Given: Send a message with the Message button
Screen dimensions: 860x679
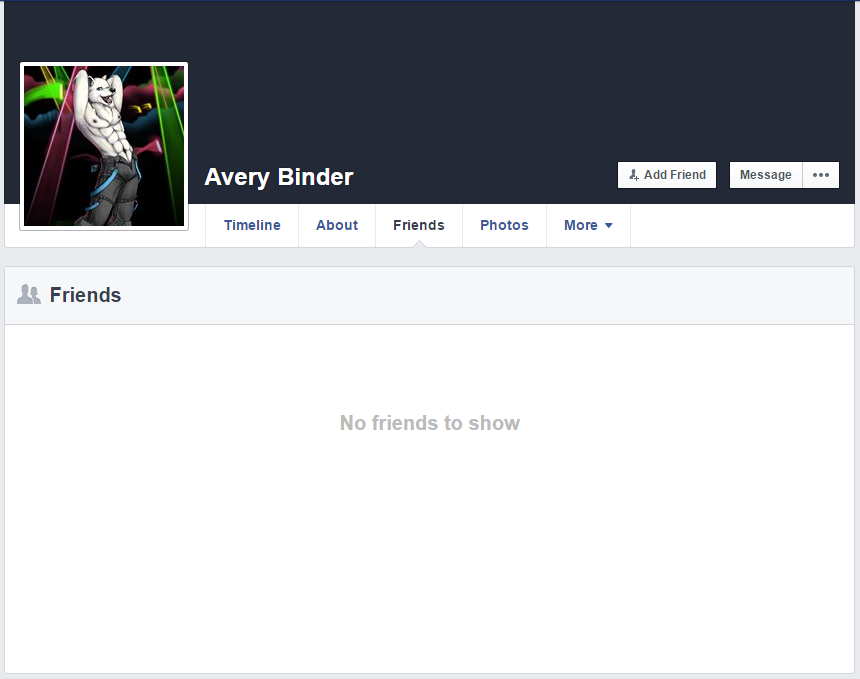Looking at the screenshot, I should tap(766, 175).
